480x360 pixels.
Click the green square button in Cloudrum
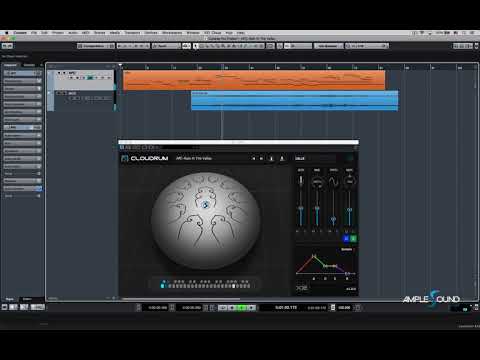[353, 238]
